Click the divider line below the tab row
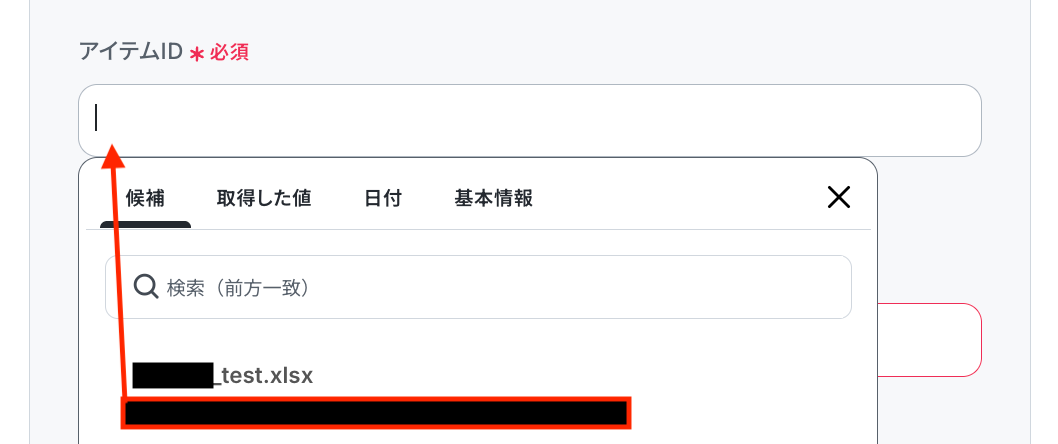 [478, 229]
